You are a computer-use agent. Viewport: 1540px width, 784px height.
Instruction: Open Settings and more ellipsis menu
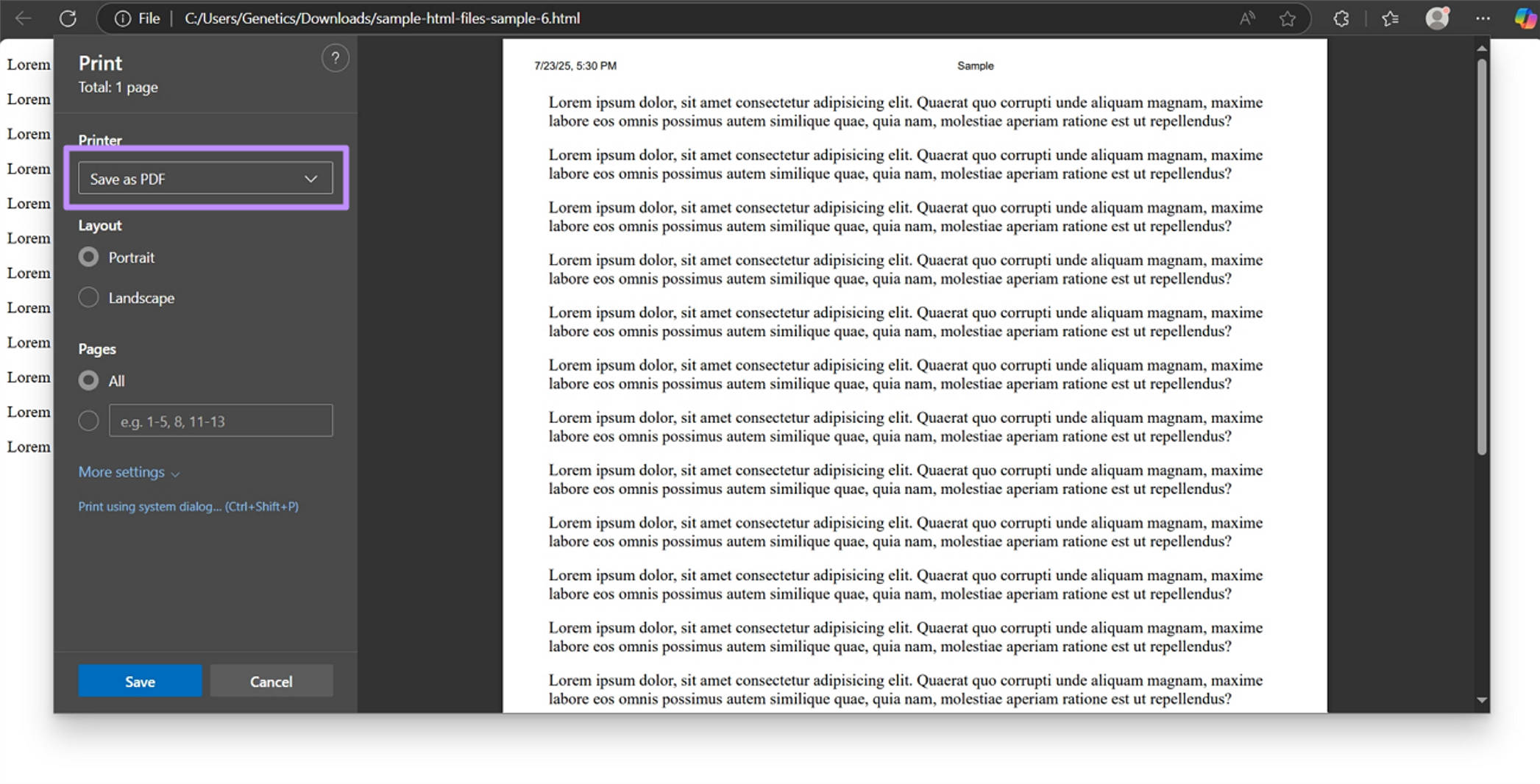click(1483, 18)
